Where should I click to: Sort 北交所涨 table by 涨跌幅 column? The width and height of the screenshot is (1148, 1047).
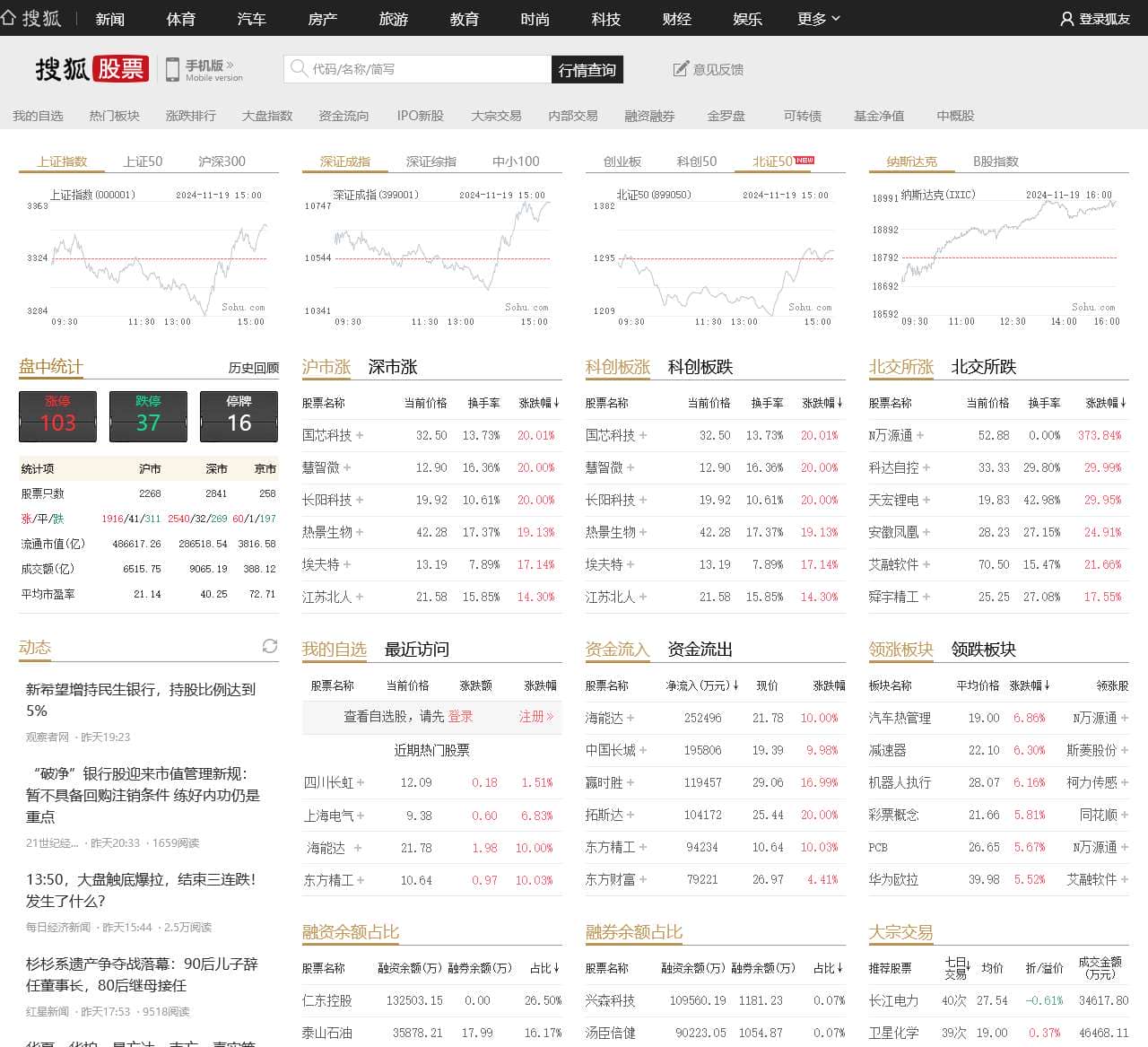click(1107, 403)
